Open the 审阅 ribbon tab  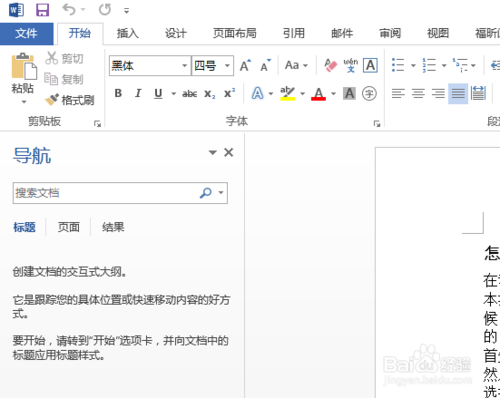click(390, 33)
